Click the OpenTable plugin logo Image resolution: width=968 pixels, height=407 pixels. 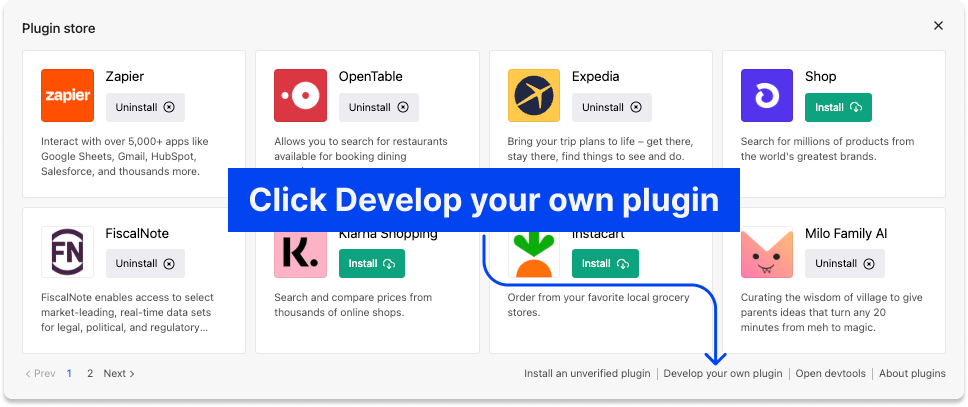click(x=301, y=95)
